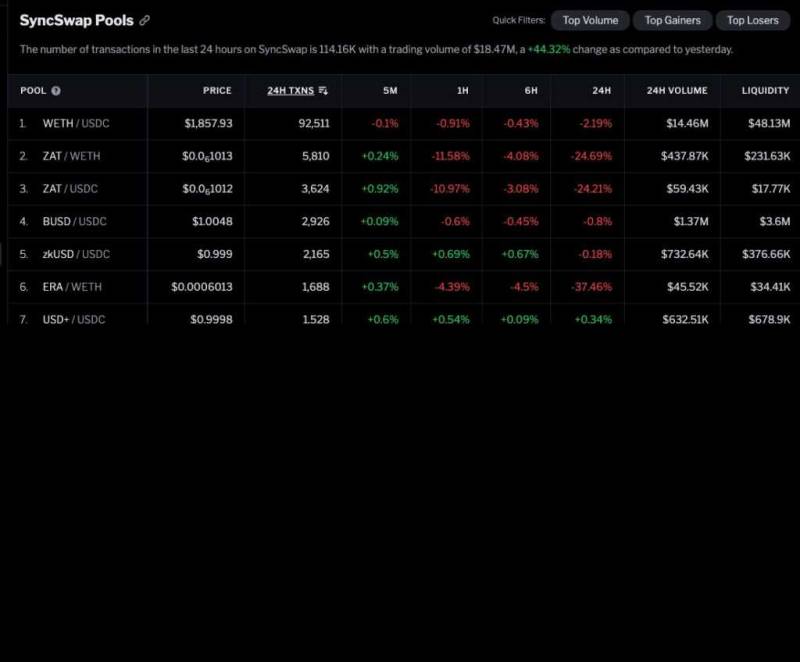Click the +44.32% change figure in summary
This screenshot has height=662, width=800.
tap(549, 49)
